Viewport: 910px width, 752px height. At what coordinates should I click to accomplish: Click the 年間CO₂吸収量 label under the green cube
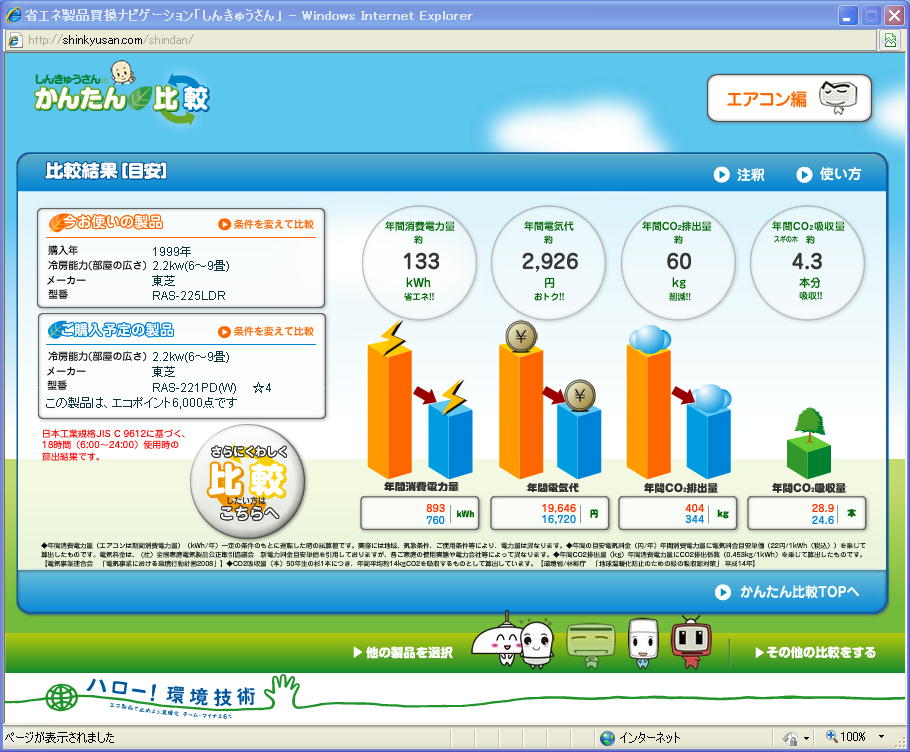click(809, 488)
